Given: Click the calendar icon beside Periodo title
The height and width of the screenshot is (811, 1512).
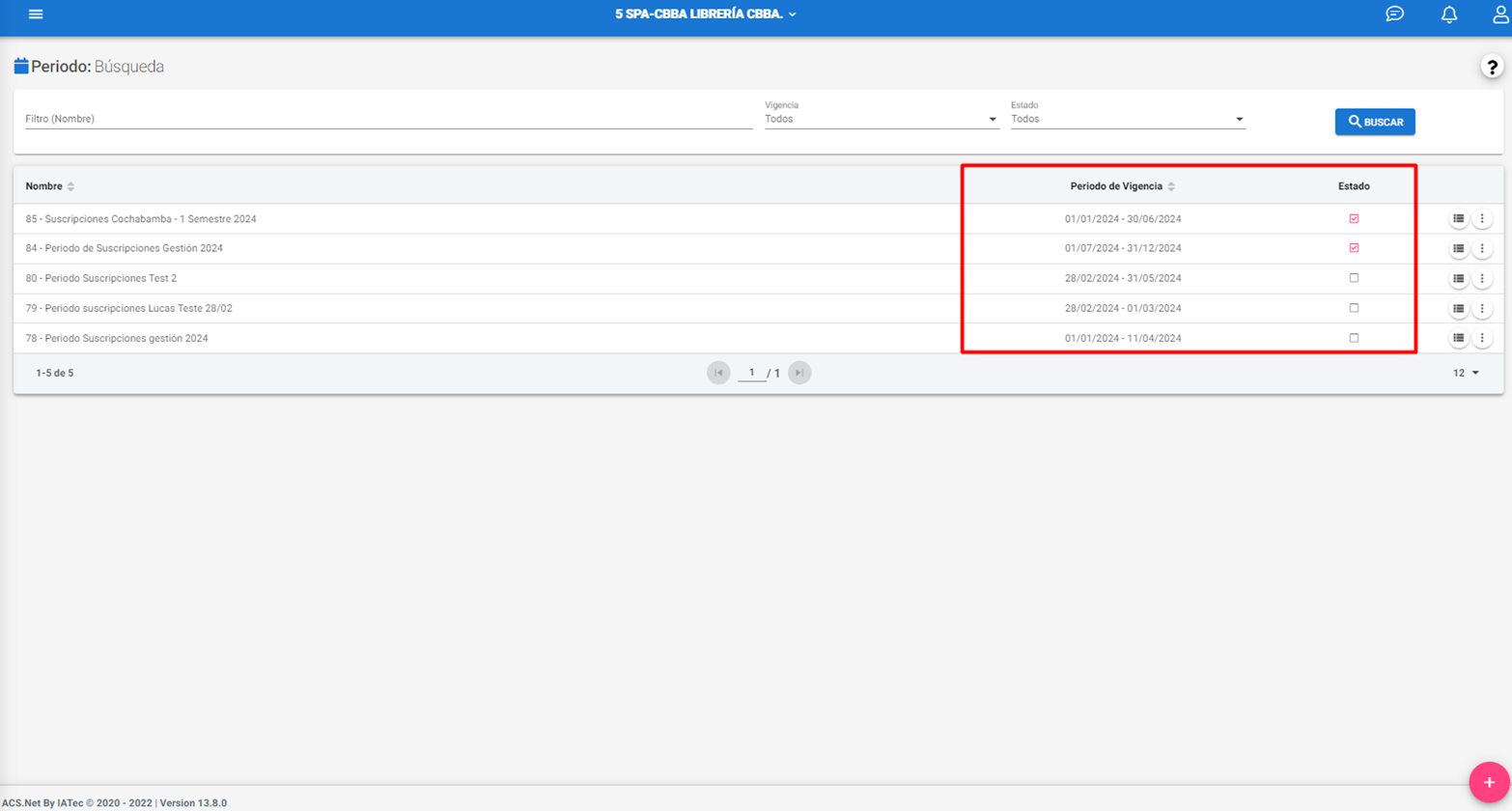Looking at the screenshot, I should click(21, 67).
